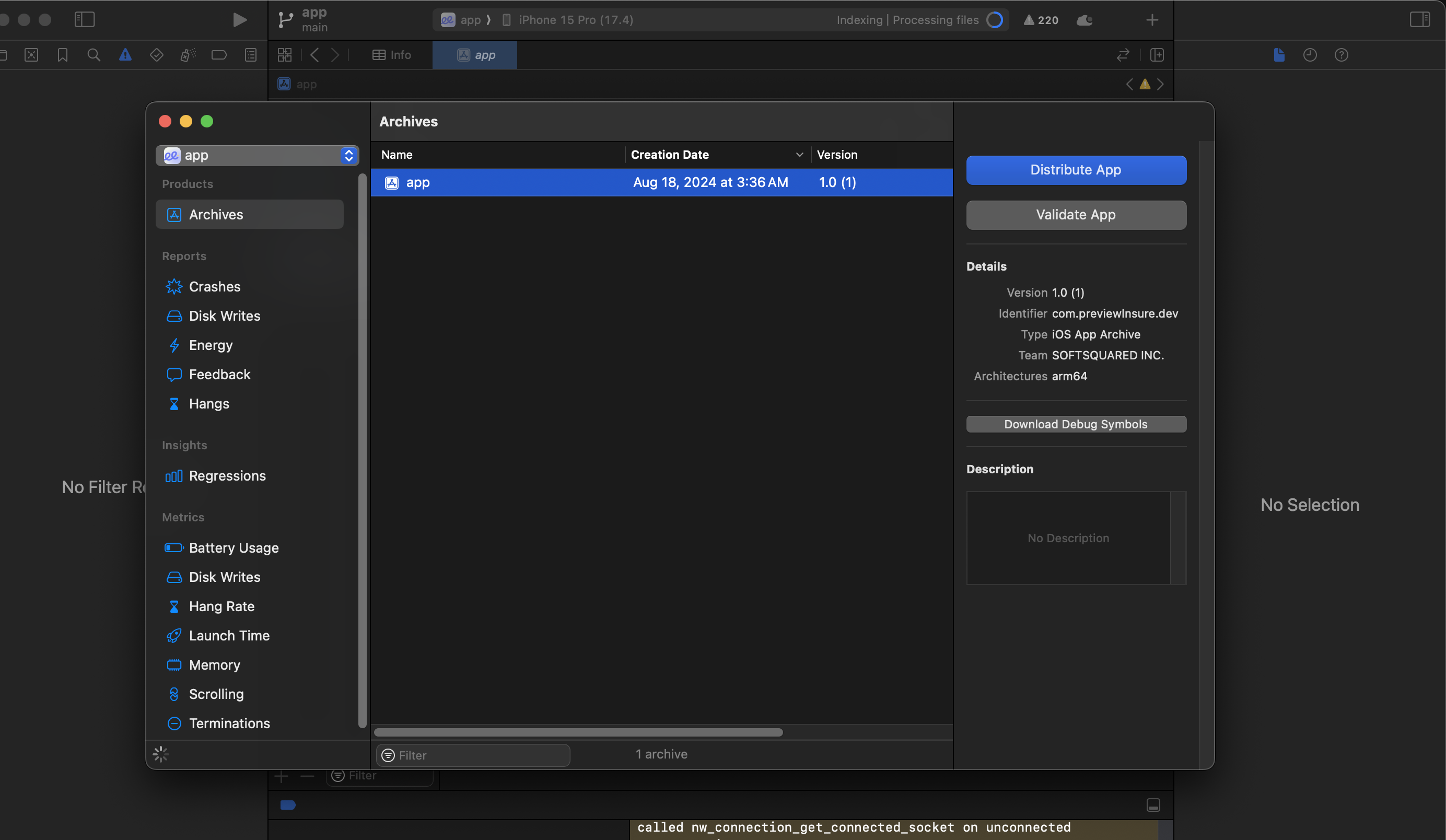Open the history inspector clock icon
1446x840 pixels.
tap(1310, 55)
